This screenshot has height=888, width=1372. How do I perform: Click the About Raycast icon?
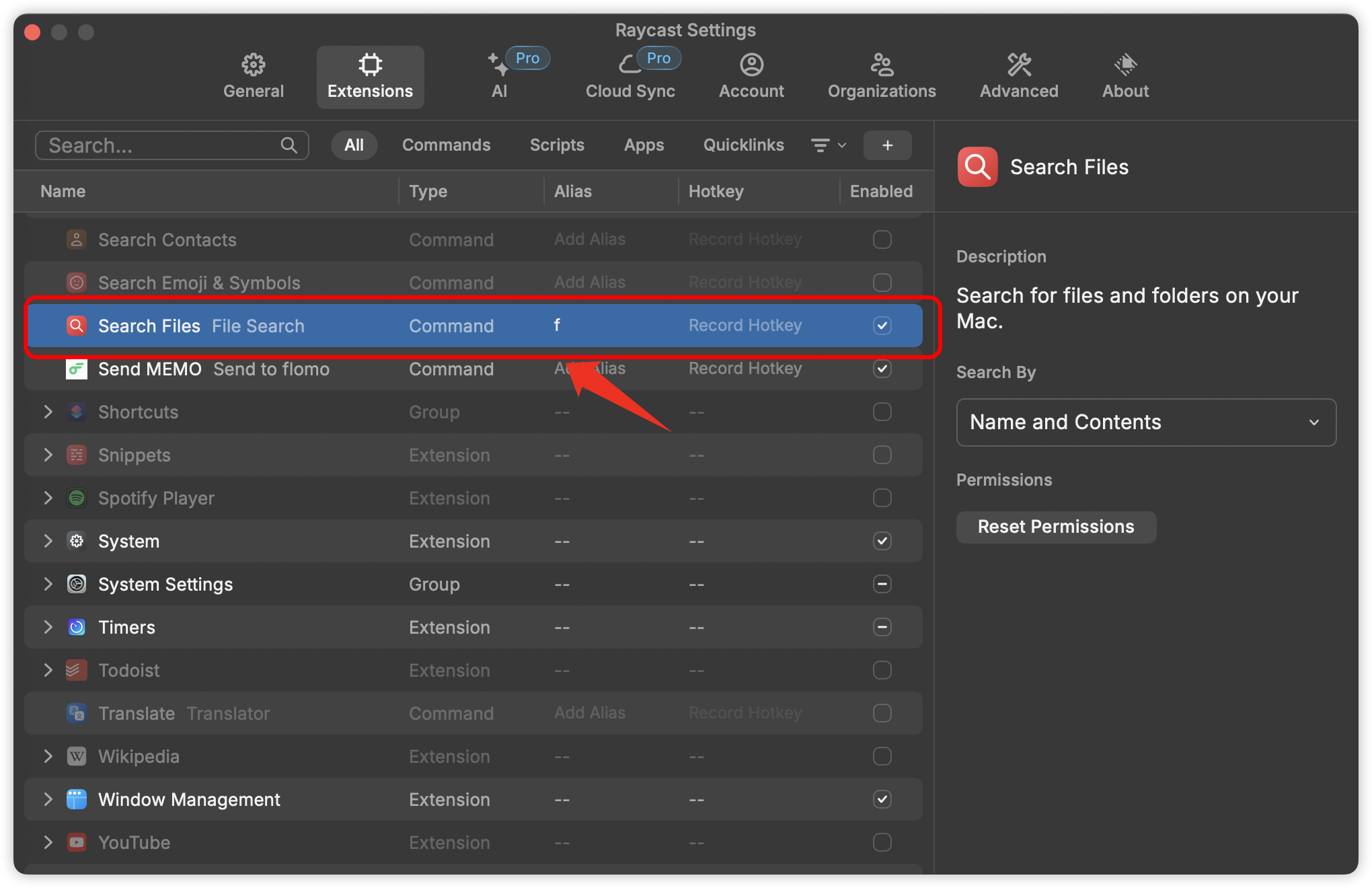[1125, 65]
